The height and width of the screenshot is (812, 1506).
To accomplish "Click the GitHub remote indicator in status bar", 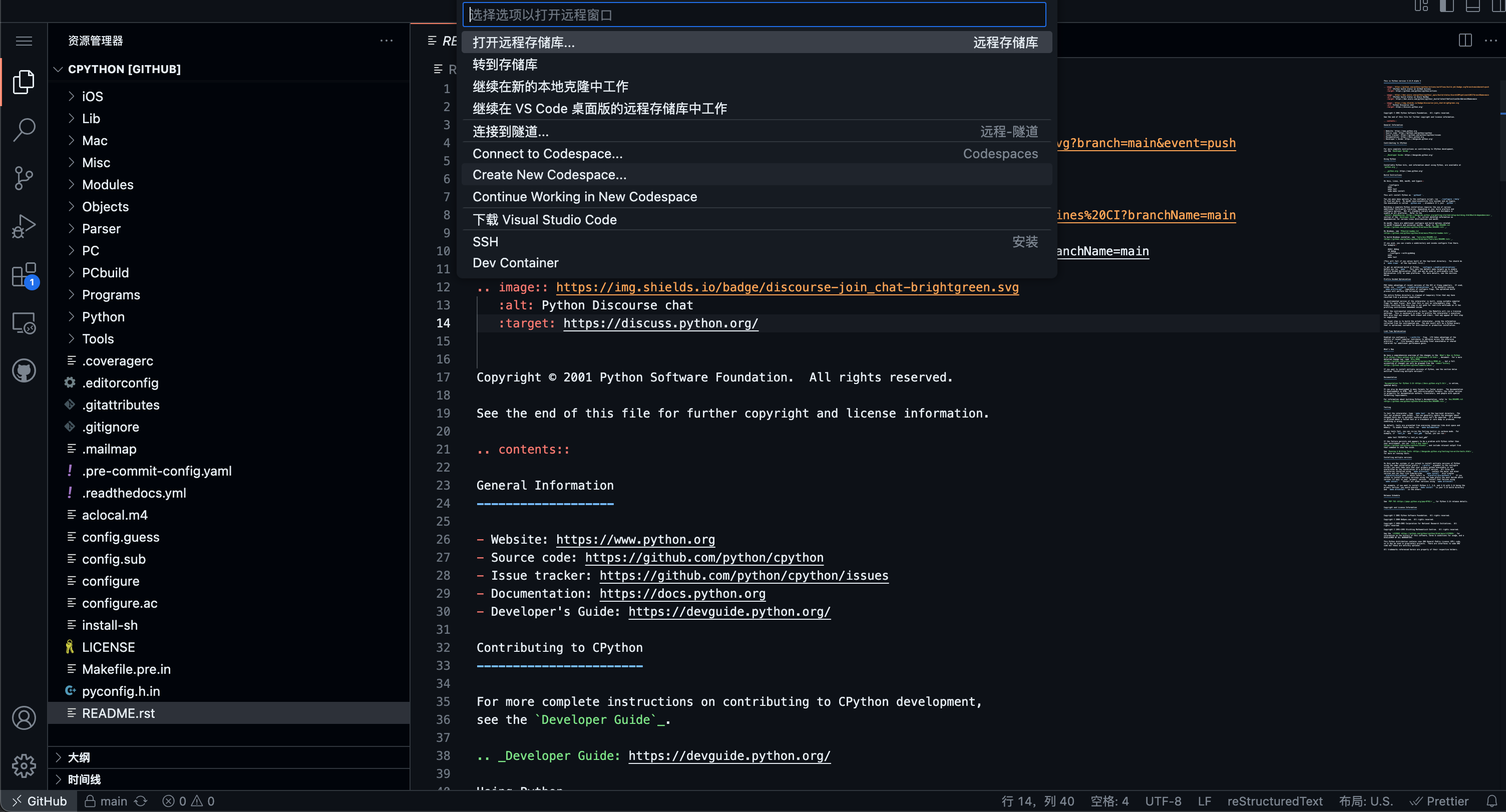I will pos(40,801).
